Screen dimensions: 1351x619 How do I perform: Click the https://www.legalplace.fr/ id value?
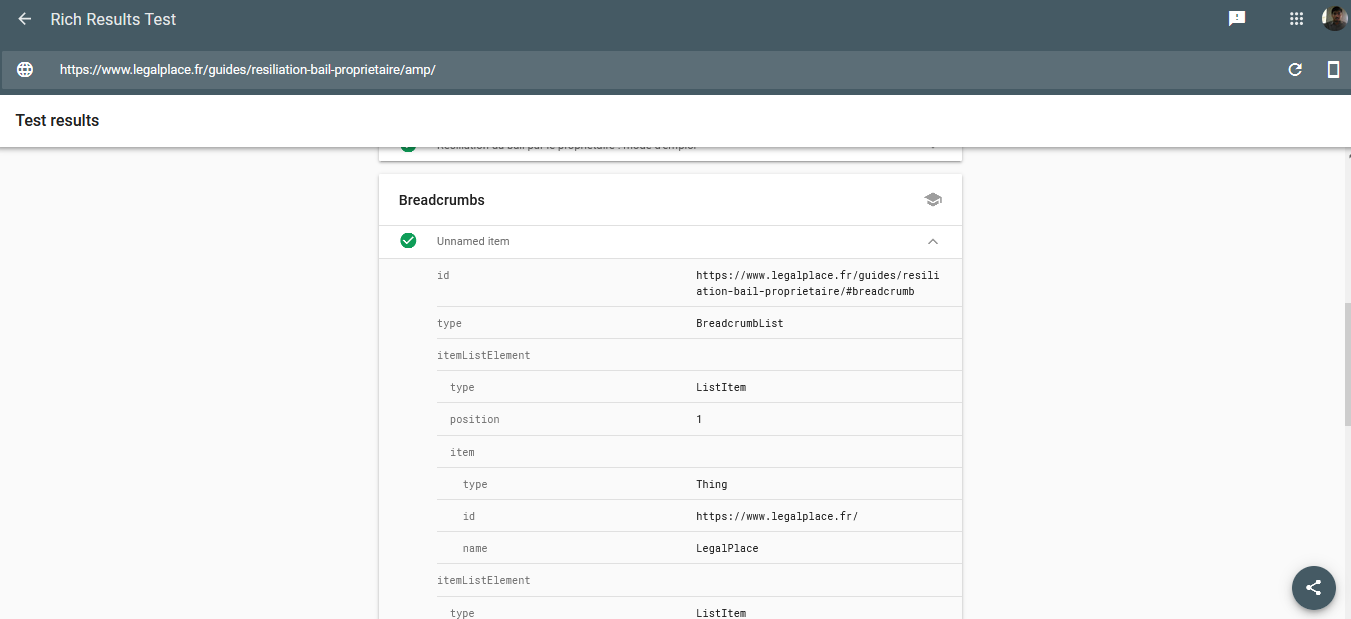[777, 516]
